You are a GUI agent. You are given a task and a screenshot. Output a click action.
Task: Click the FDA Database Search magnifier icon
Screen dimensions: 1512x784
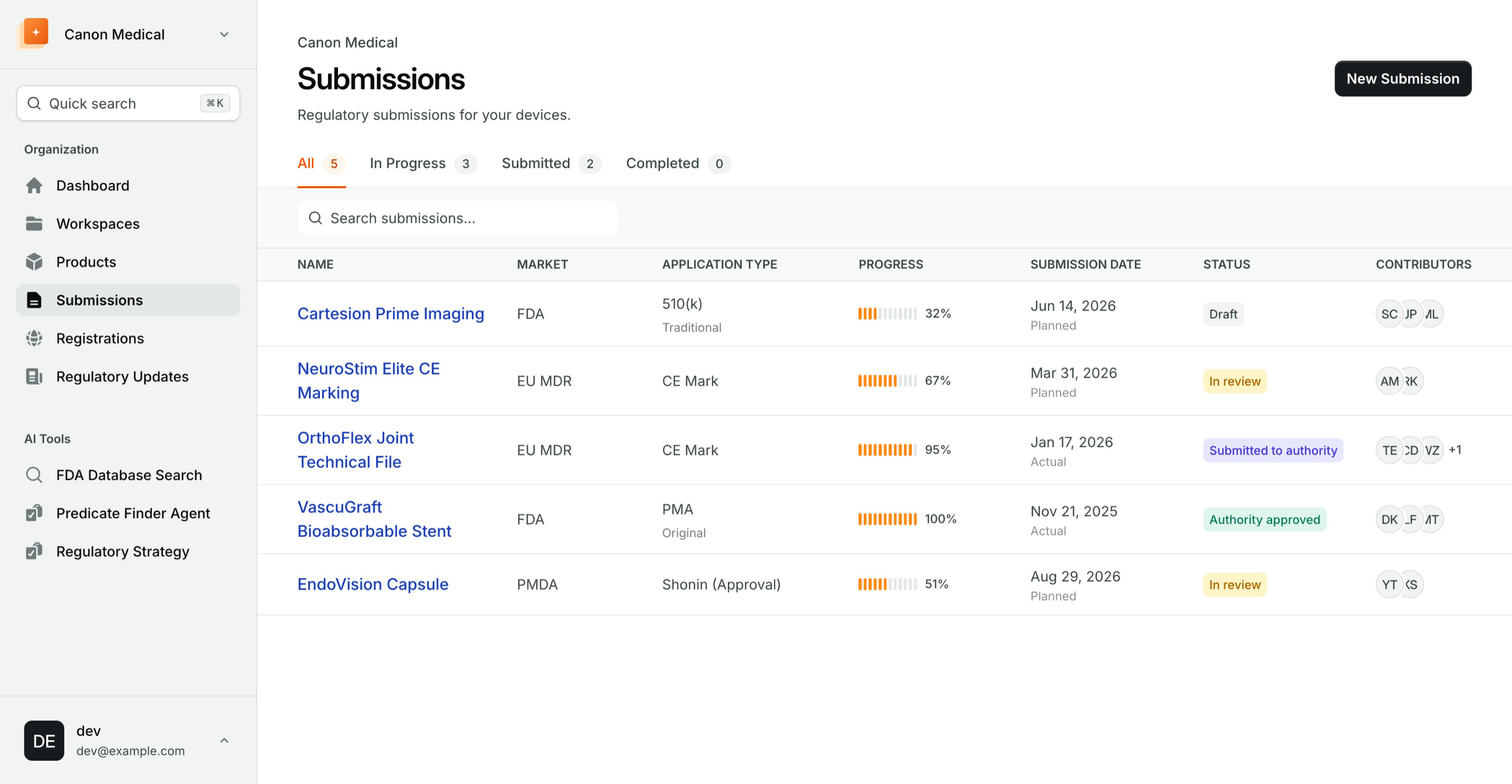(35, 475)
